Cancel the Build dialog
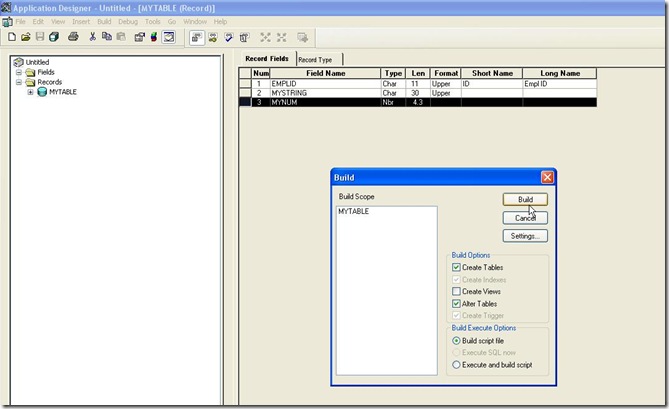669x409 pixels. 525,217
